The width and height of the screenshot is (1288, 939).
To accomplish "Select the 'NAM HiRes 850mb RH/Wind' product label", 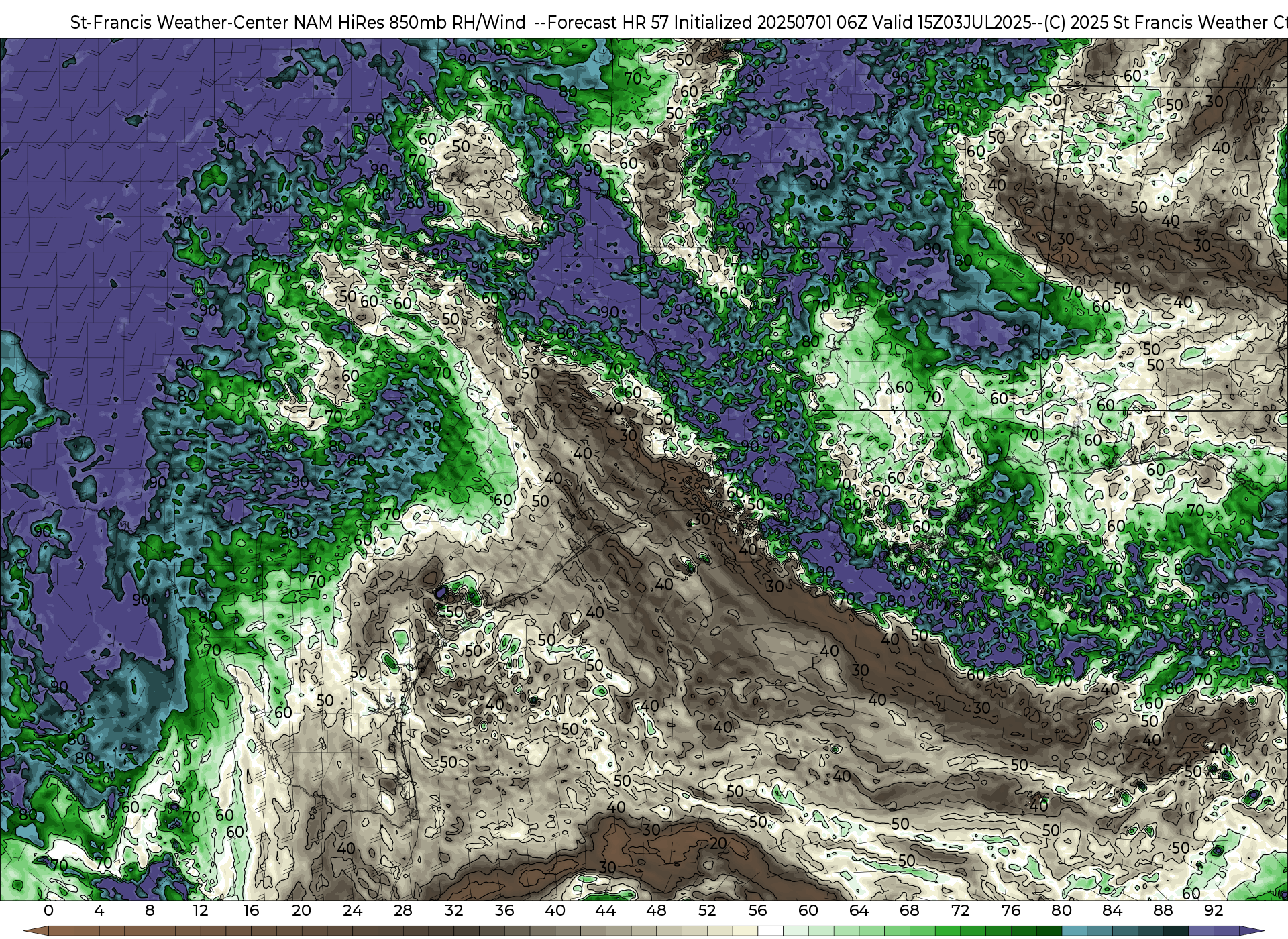I will pyautogui.click(x=410, y=23).
